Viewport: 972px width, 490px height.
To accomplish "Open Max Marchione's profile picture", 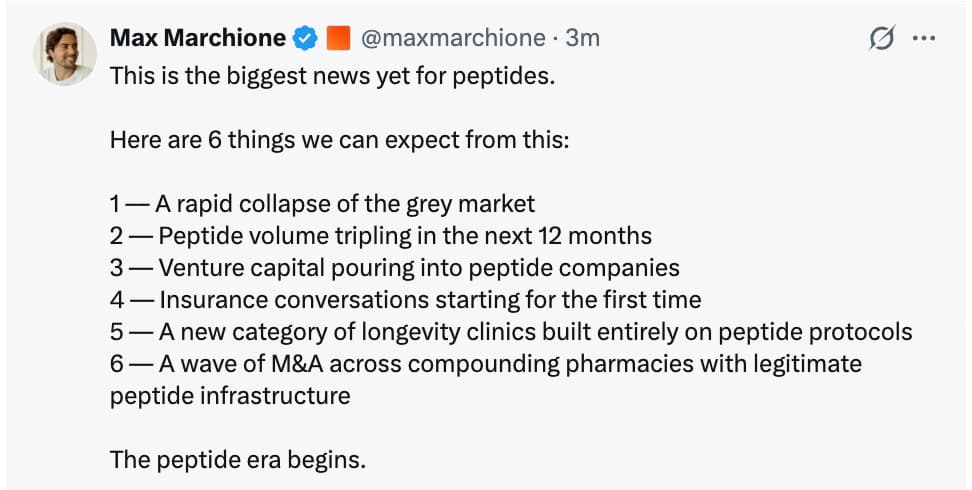I will coord(68,54).
